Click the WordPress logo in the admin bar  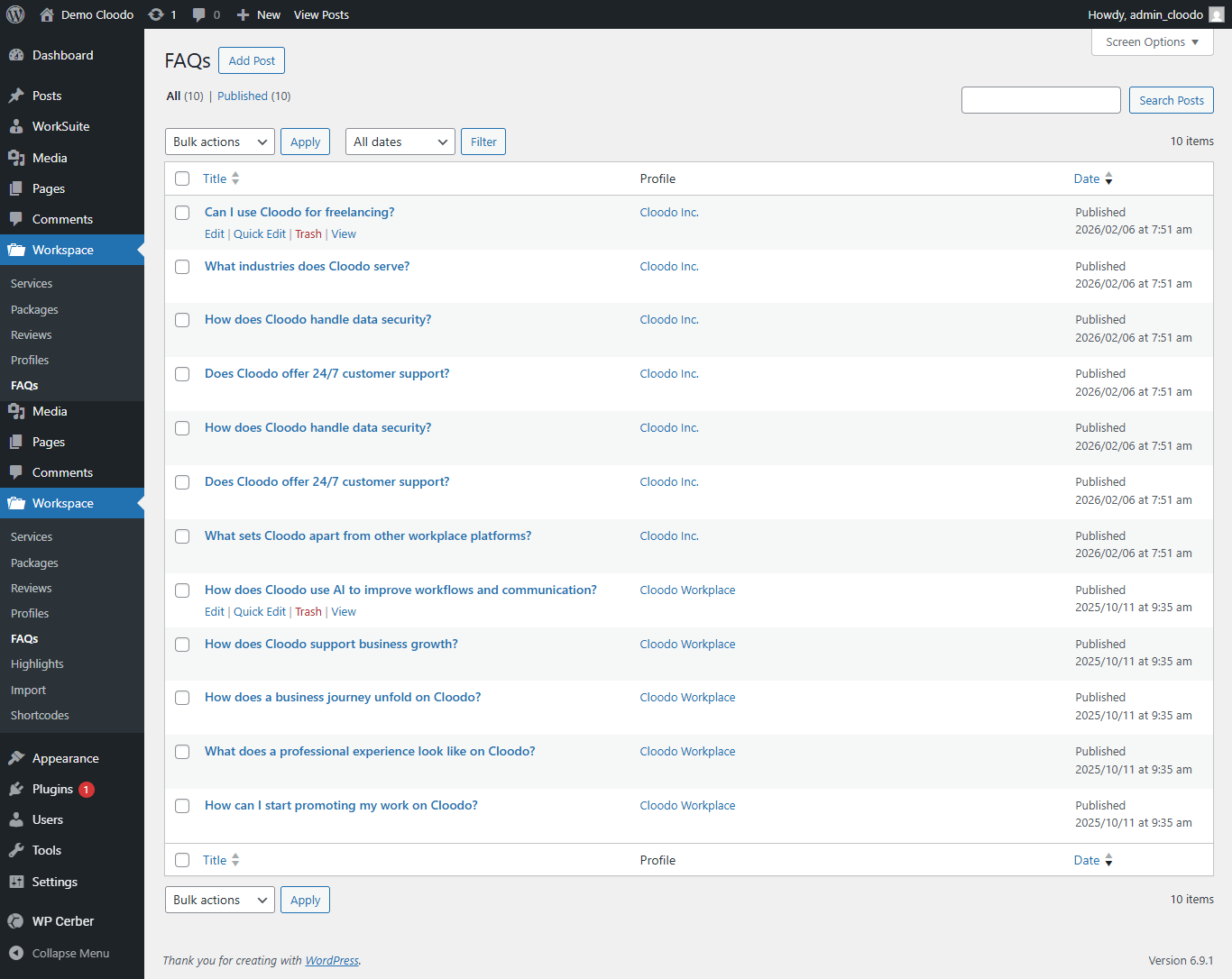tap(14, 14)
